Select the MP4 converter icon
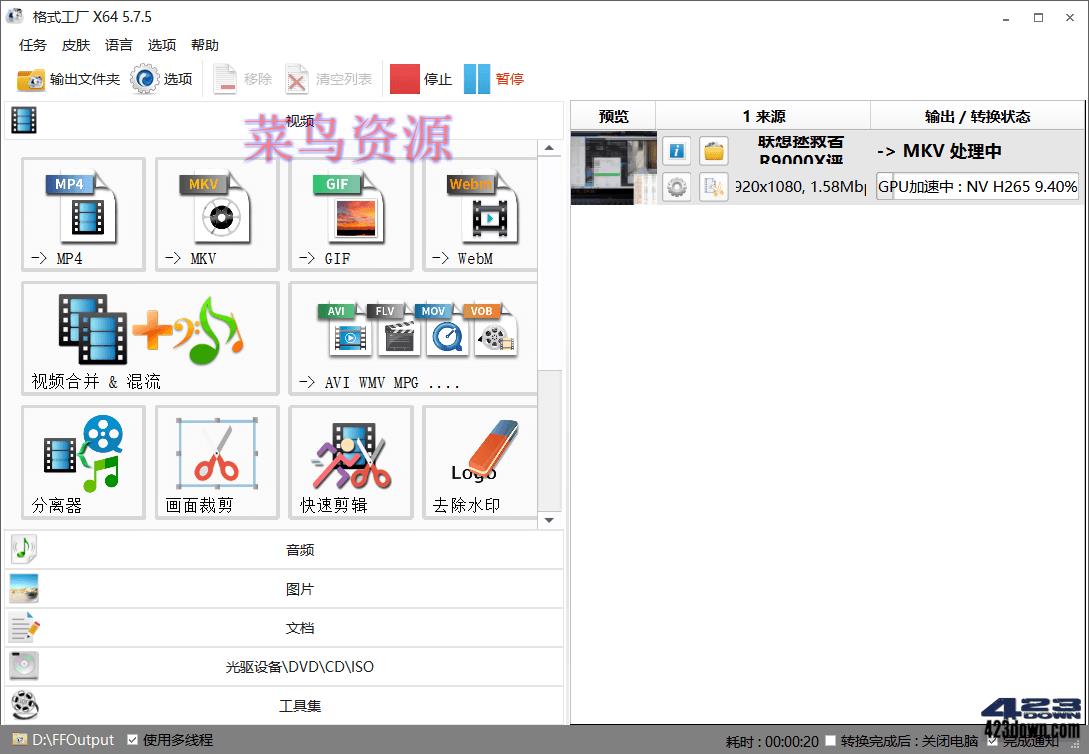Screen dimensions: 1089x754 pyautogui.click(x=83, y=213)
